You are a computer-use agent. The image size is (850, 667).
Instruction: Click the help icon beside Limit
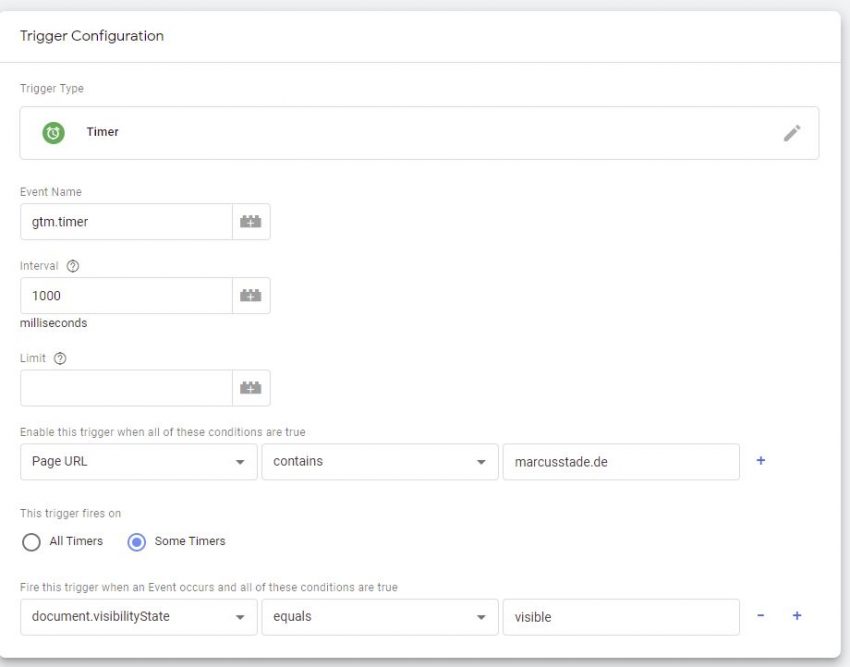(58, 357)
